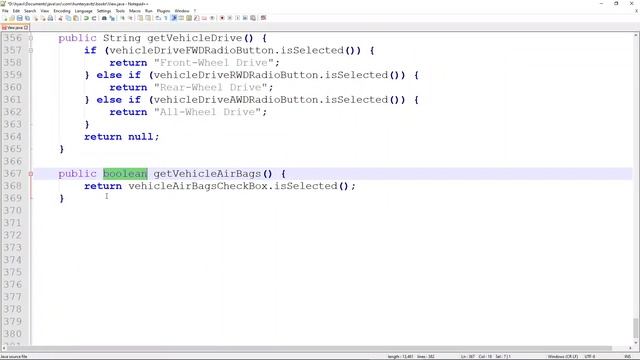Image resolution: width=640 pixels, height=360 pixels.
Task: Click Windows (CR LF) in the status bar
Action: click(563, 357)
